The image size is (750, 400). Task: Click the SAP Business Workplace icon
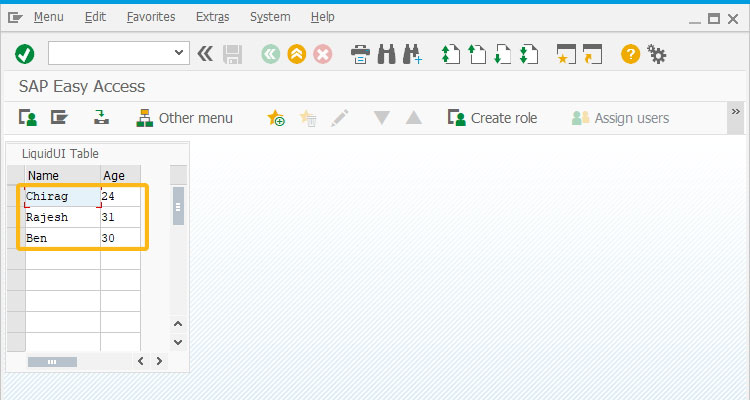pyautogui.click(x=101, y=118)
